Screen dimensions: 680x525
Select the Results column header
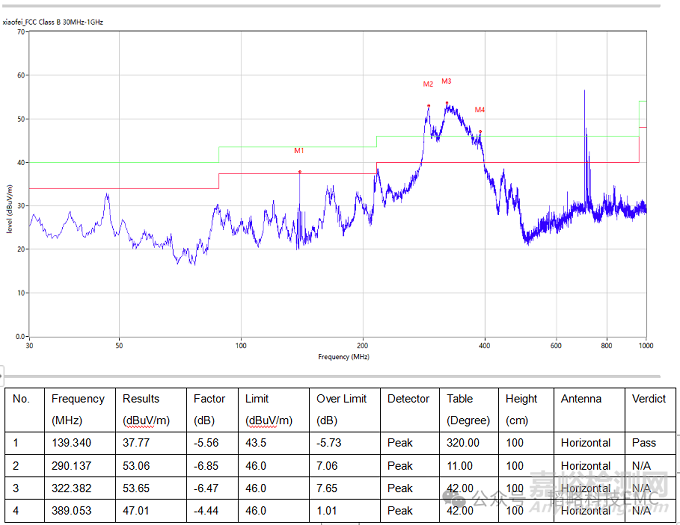point(141,399)
